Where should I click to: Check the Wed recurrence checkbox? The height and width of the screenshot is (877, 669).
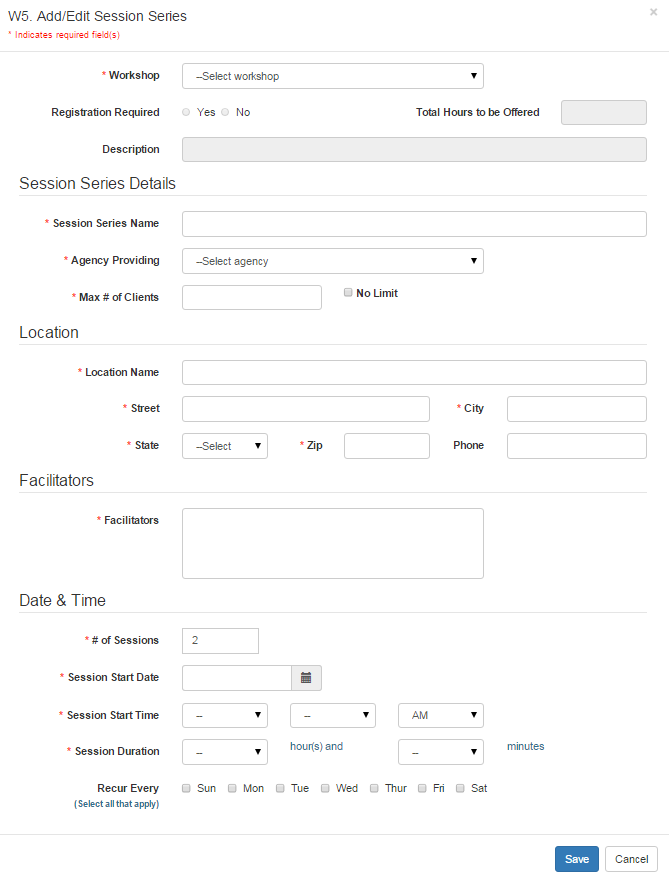(x=325, y=788)
